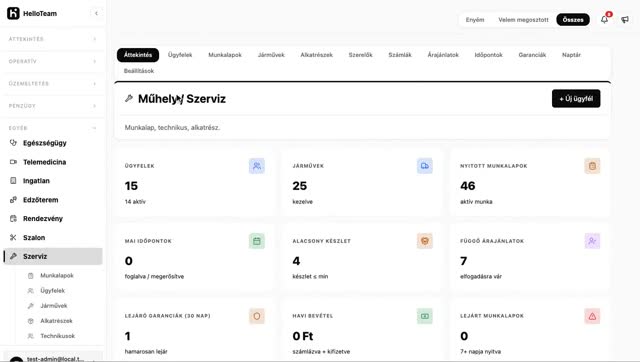640x362 pixels.
Task: Click the Nyitott munkalapok clipboard icon
Action: 592,166
